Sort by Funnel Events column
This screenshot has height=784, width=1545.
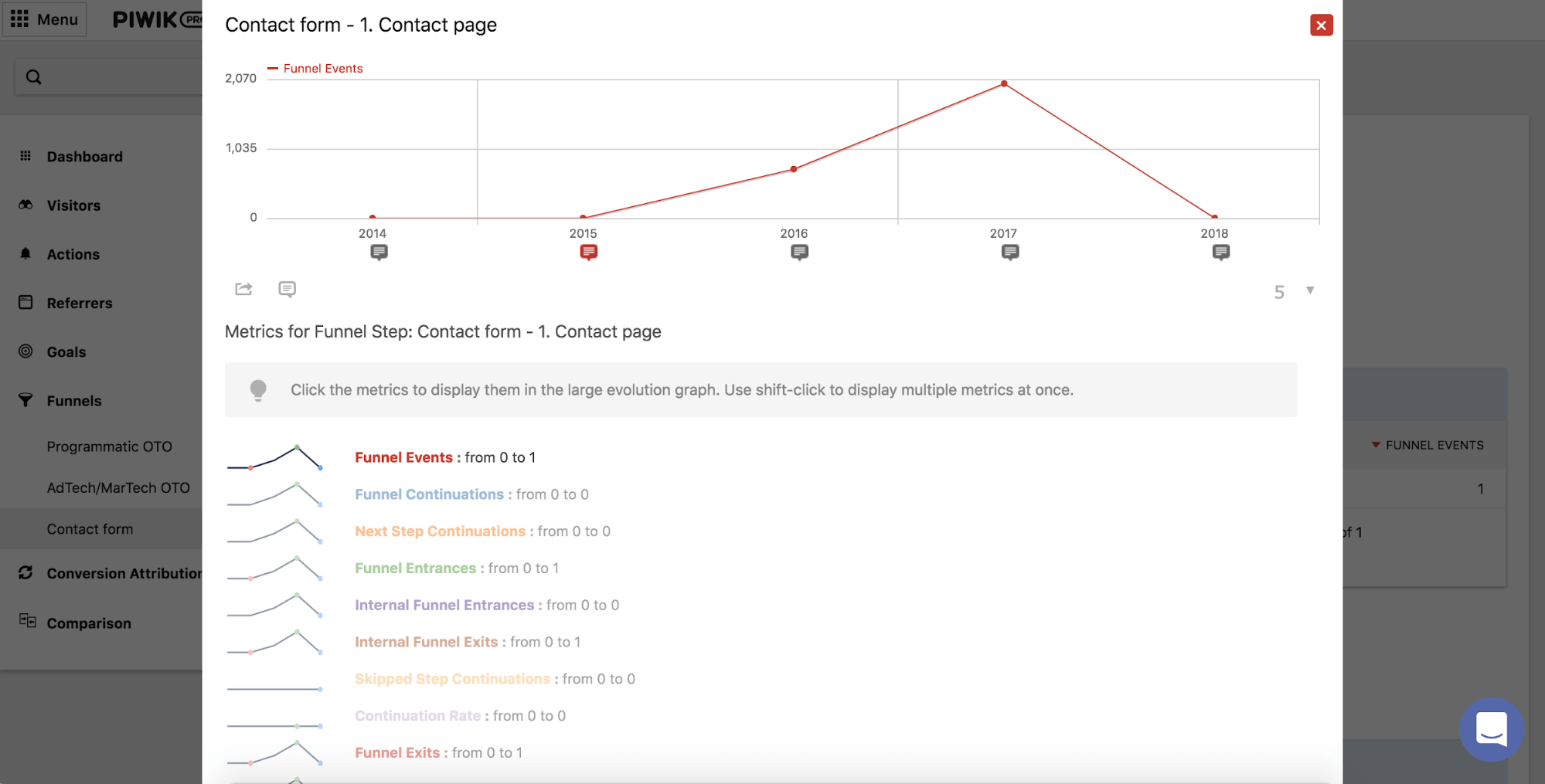click(x=1434, y=445)
